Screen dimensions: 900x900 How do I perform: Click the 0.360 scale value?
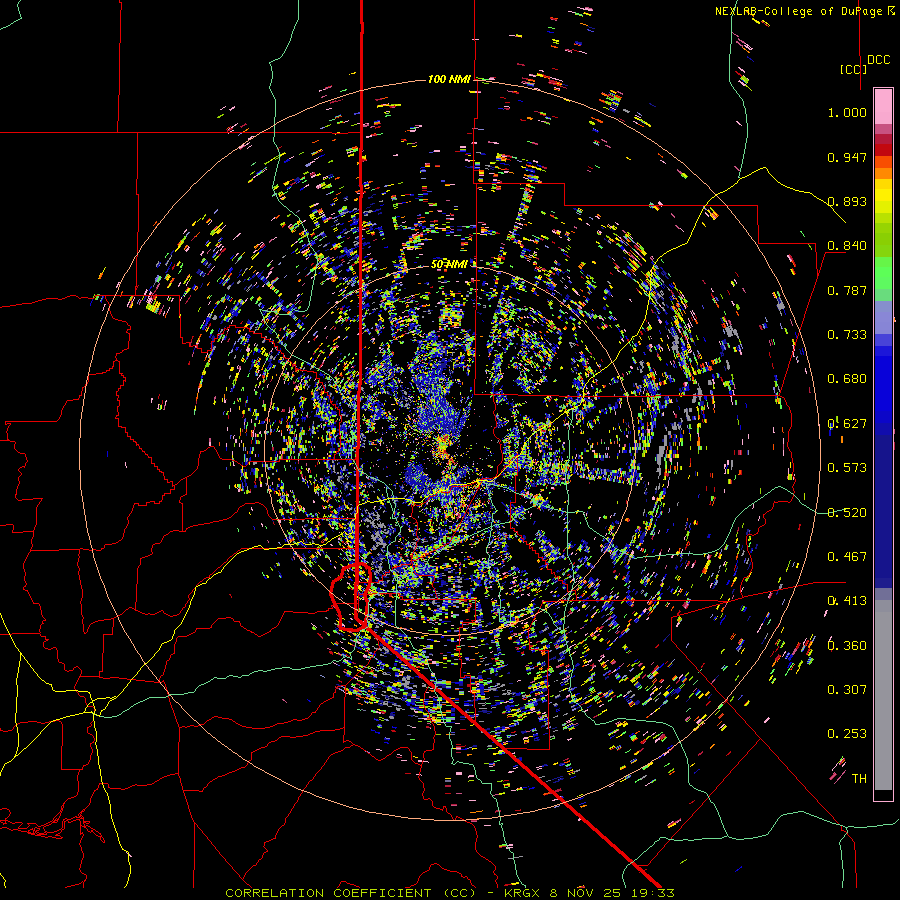tap(847, 646)
